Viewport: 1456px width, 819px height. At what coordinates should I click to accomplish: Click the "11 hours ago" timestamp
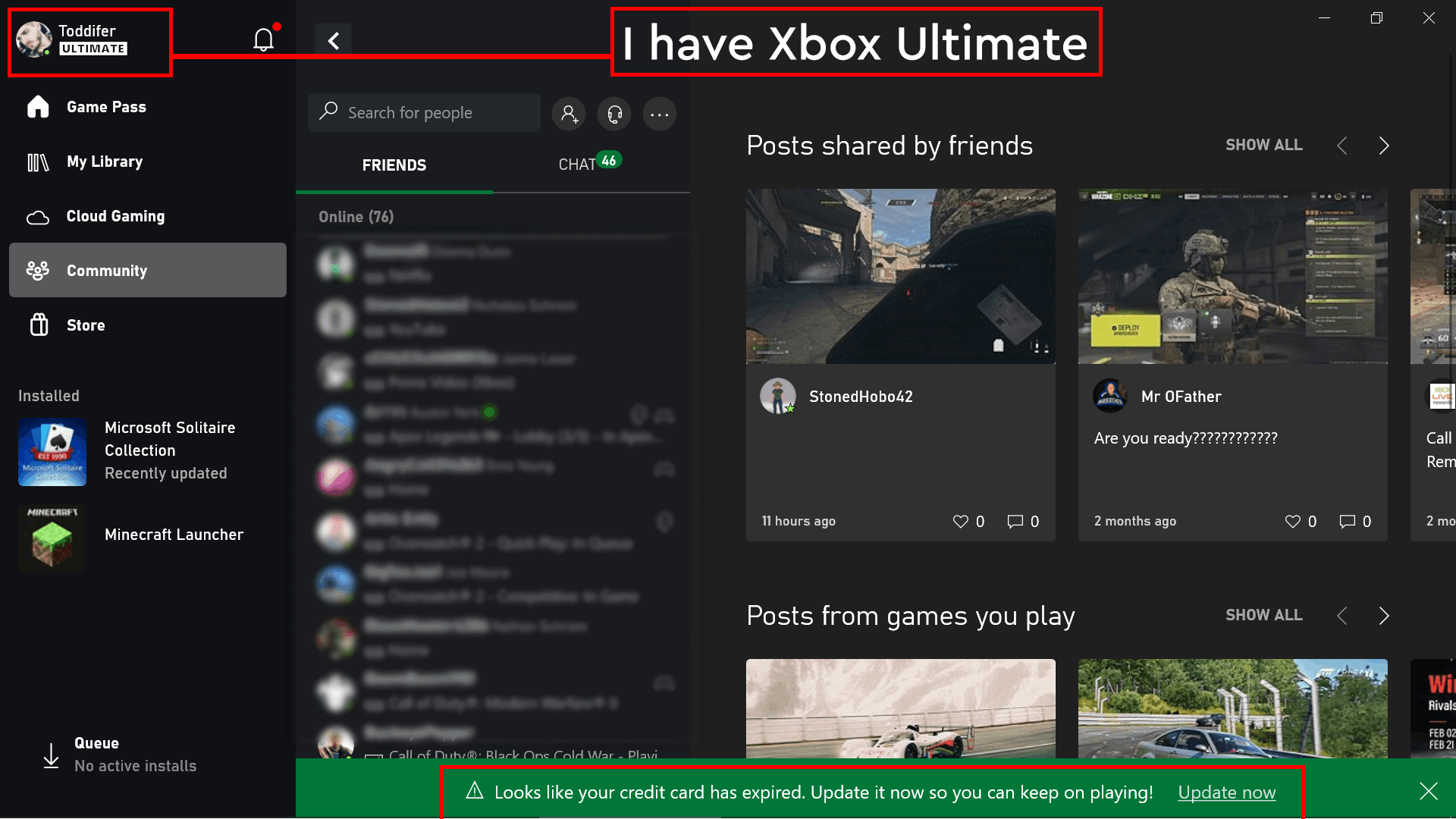point(799,521)
